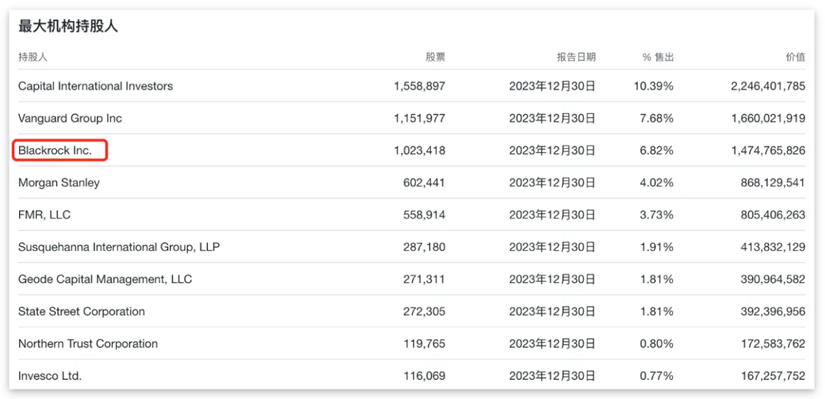
Task: Click shares value 602,441
Action: [425, 183]
